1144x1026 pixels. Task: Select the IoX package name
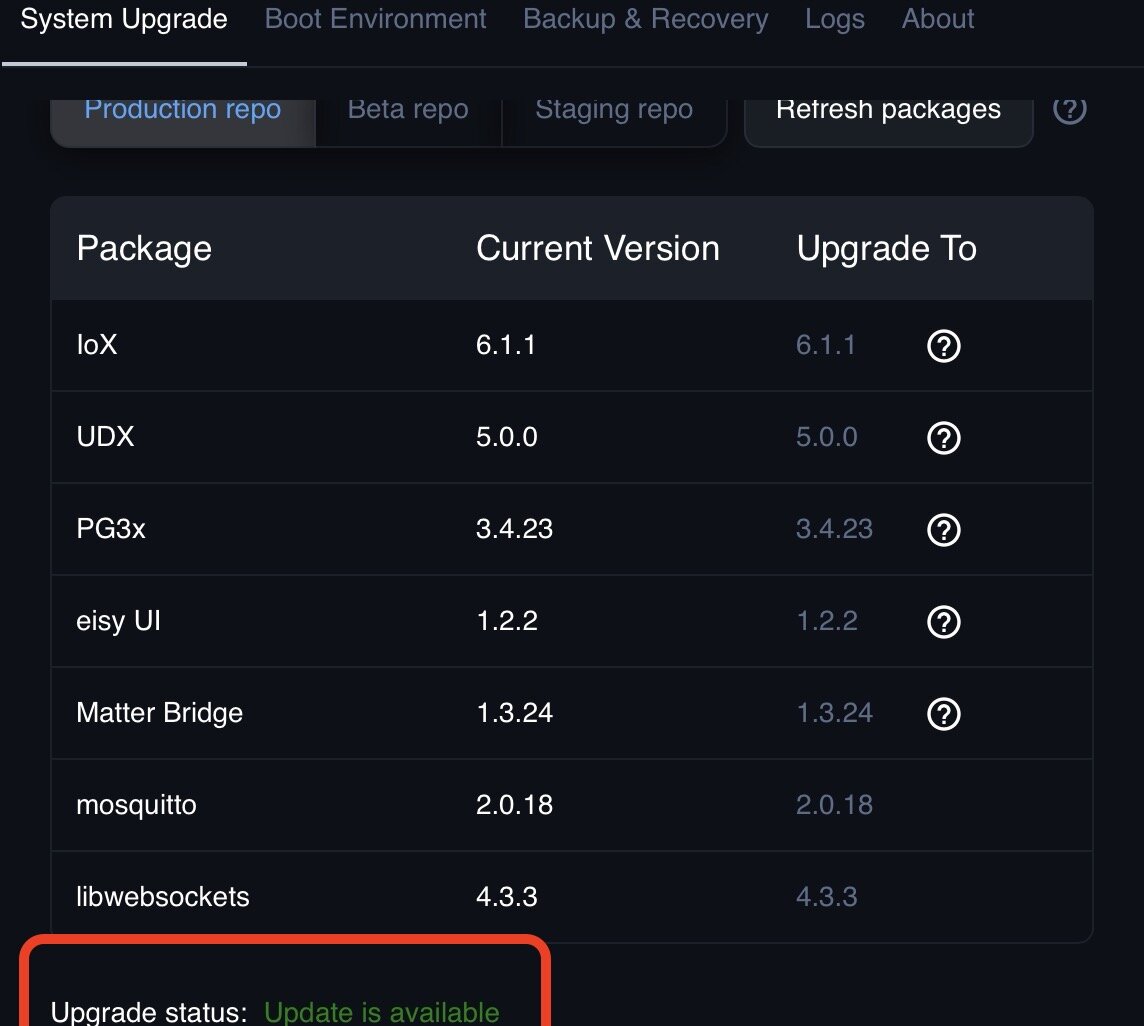96,344
